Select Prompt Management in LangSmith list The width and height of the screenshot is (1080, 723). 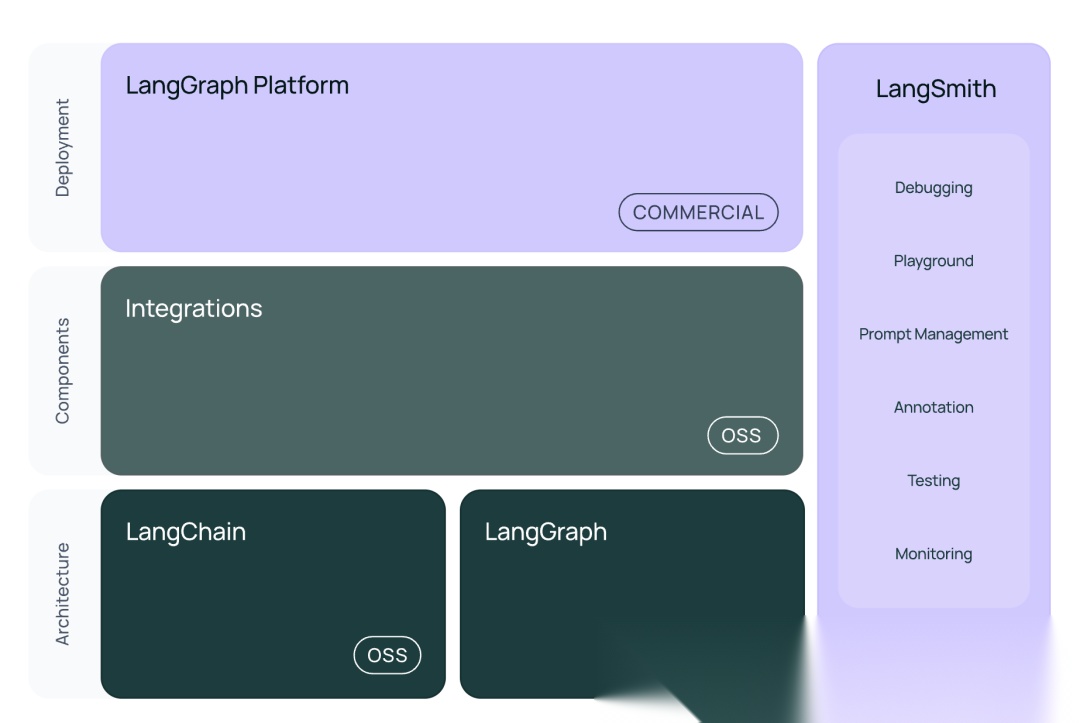(933, 334)
